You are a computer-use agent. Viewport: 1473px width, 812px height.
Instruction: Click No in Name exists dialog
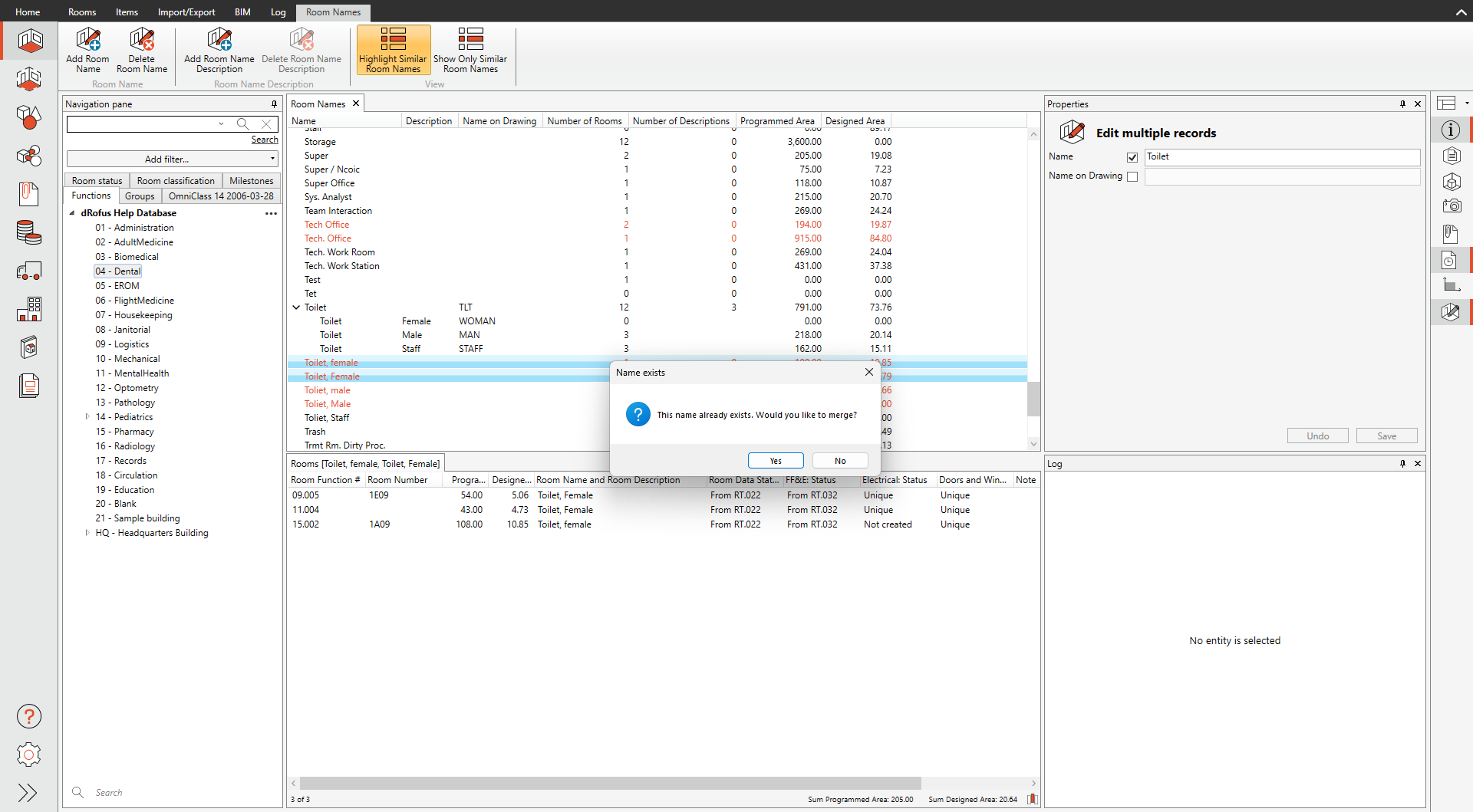[840, 461]
